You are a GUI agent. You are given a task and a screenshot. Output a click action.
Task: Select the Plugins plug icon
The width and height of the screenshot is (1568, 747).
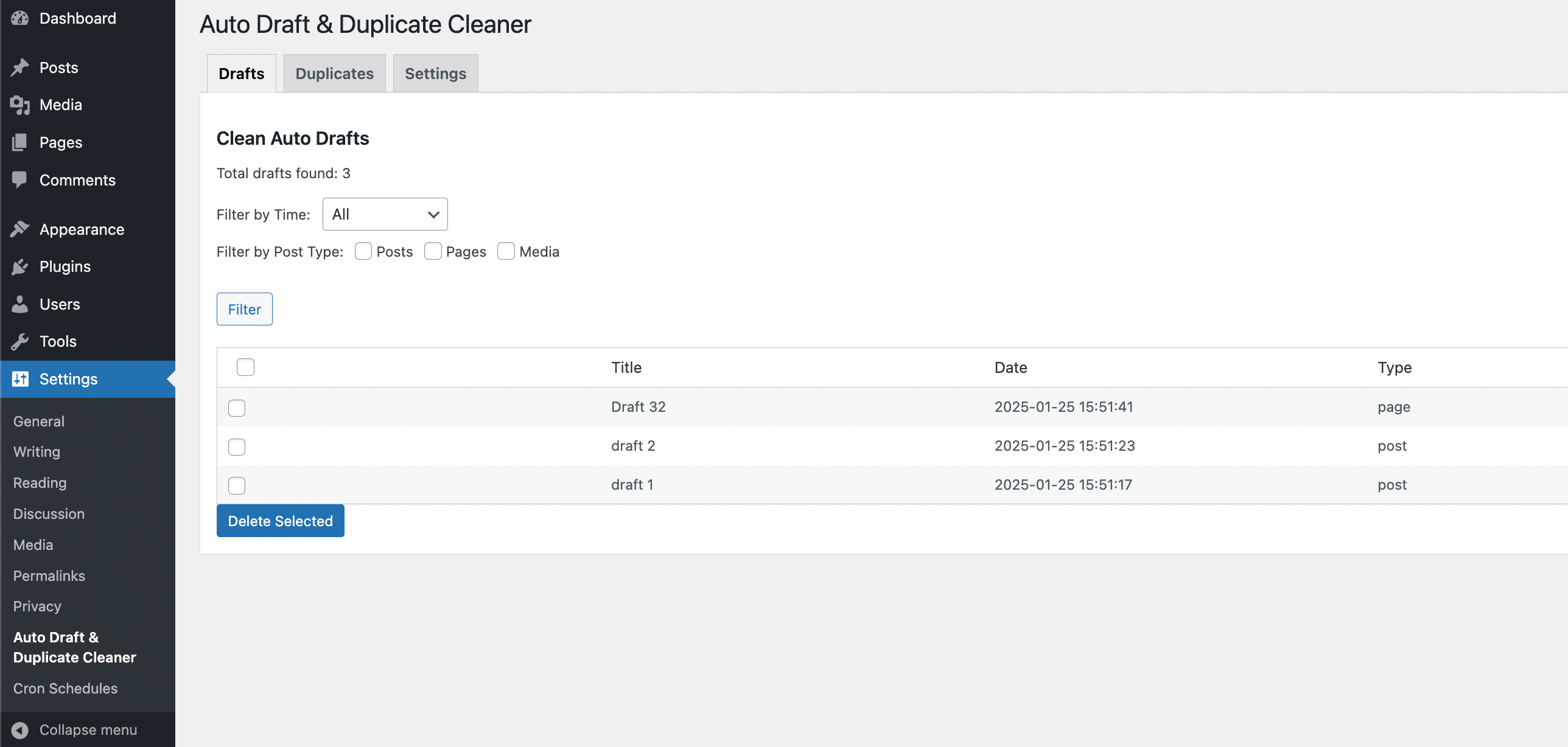point(20,266)
